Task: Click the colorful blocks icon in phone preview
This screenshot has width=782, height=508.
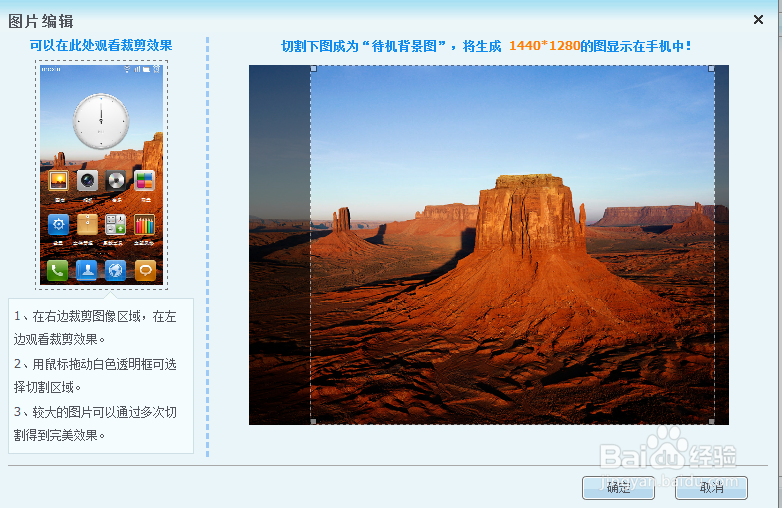Action: click(x=144, y=180)
